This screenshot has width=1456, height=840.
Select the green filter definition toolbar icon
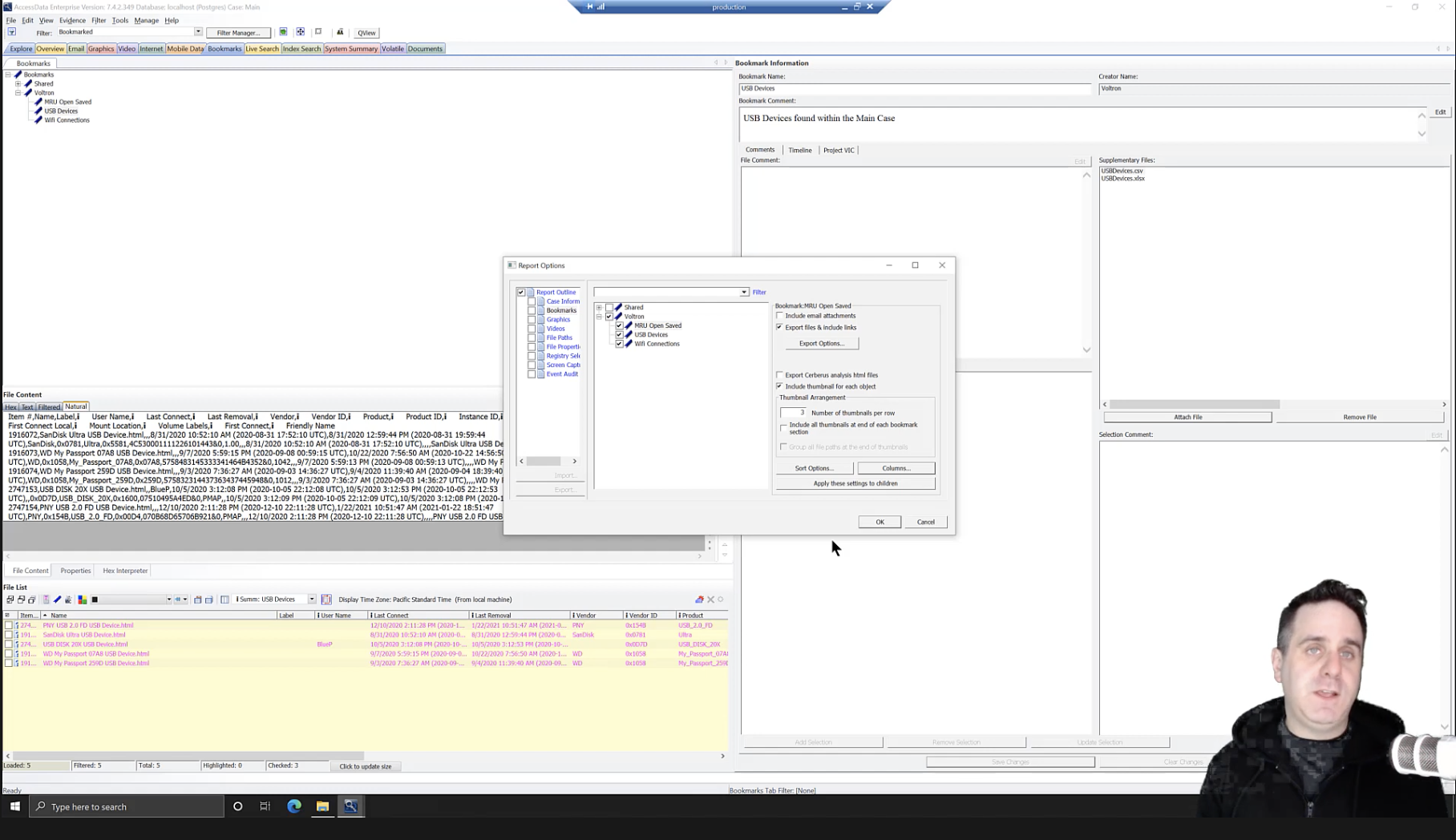pos(282,32)
